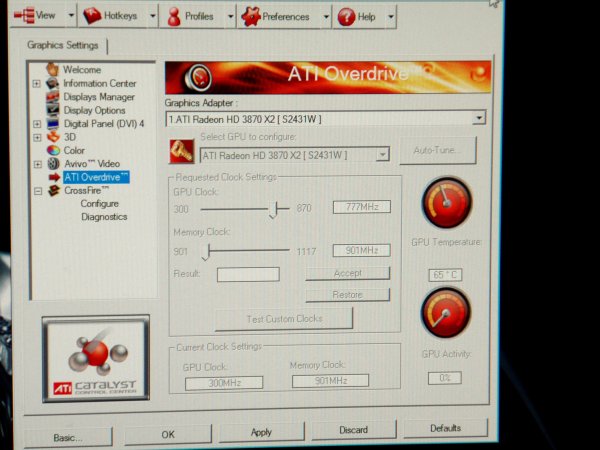Click the ATI Catalyst Control Center logo

pos(96,359)
